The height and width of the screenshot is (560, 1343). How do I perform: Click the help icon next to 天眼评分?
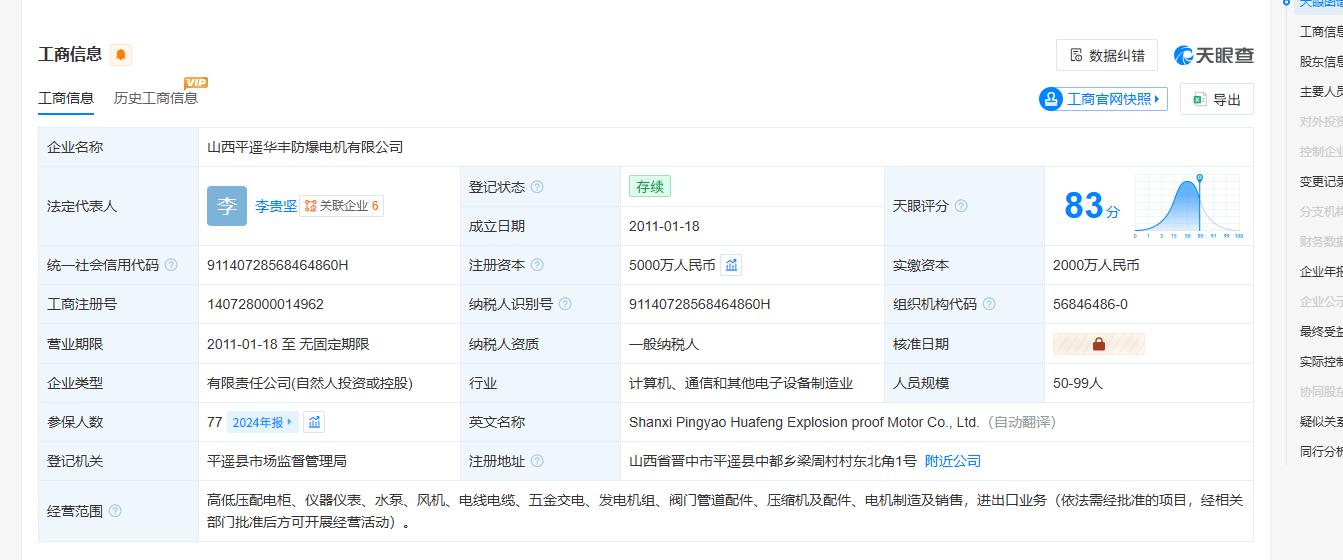pos(961,206)
